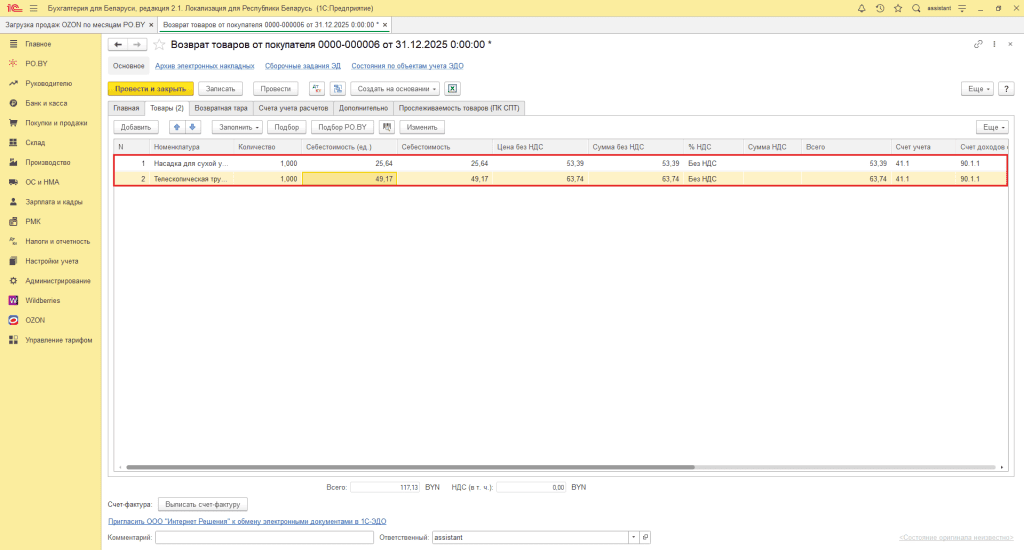Open the OZON section in sidebar
The height and width of the screenshot is (550, 1024).
click(35, 320)
